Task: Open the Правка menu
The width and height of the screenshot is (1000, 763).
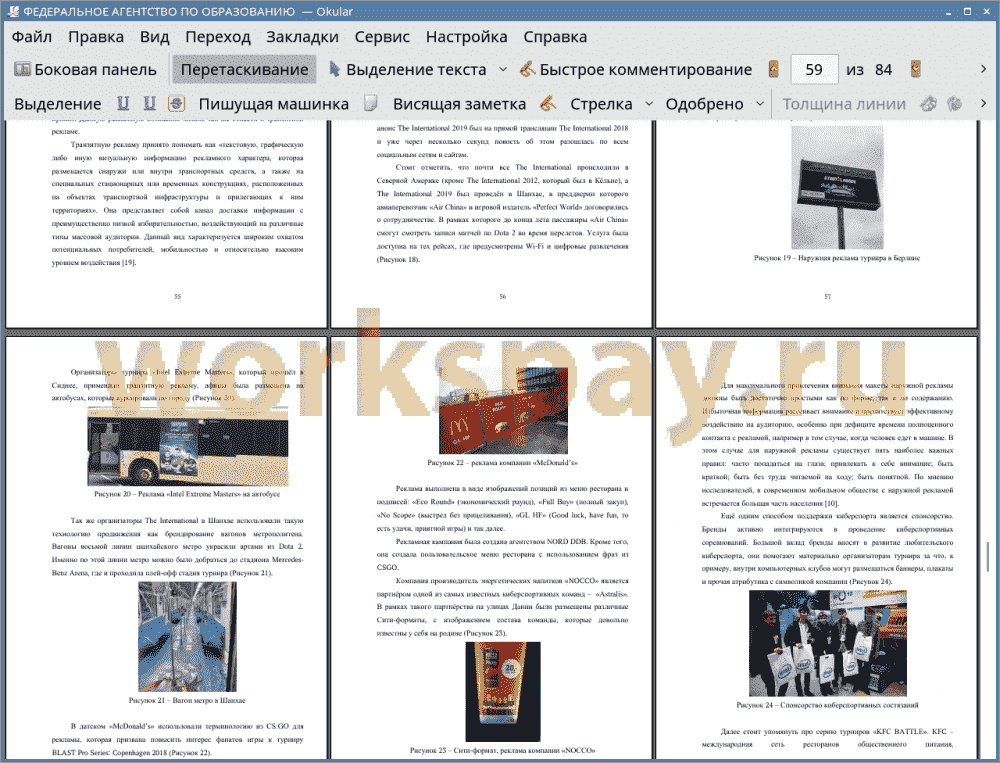Action: [x=96, y=37]
